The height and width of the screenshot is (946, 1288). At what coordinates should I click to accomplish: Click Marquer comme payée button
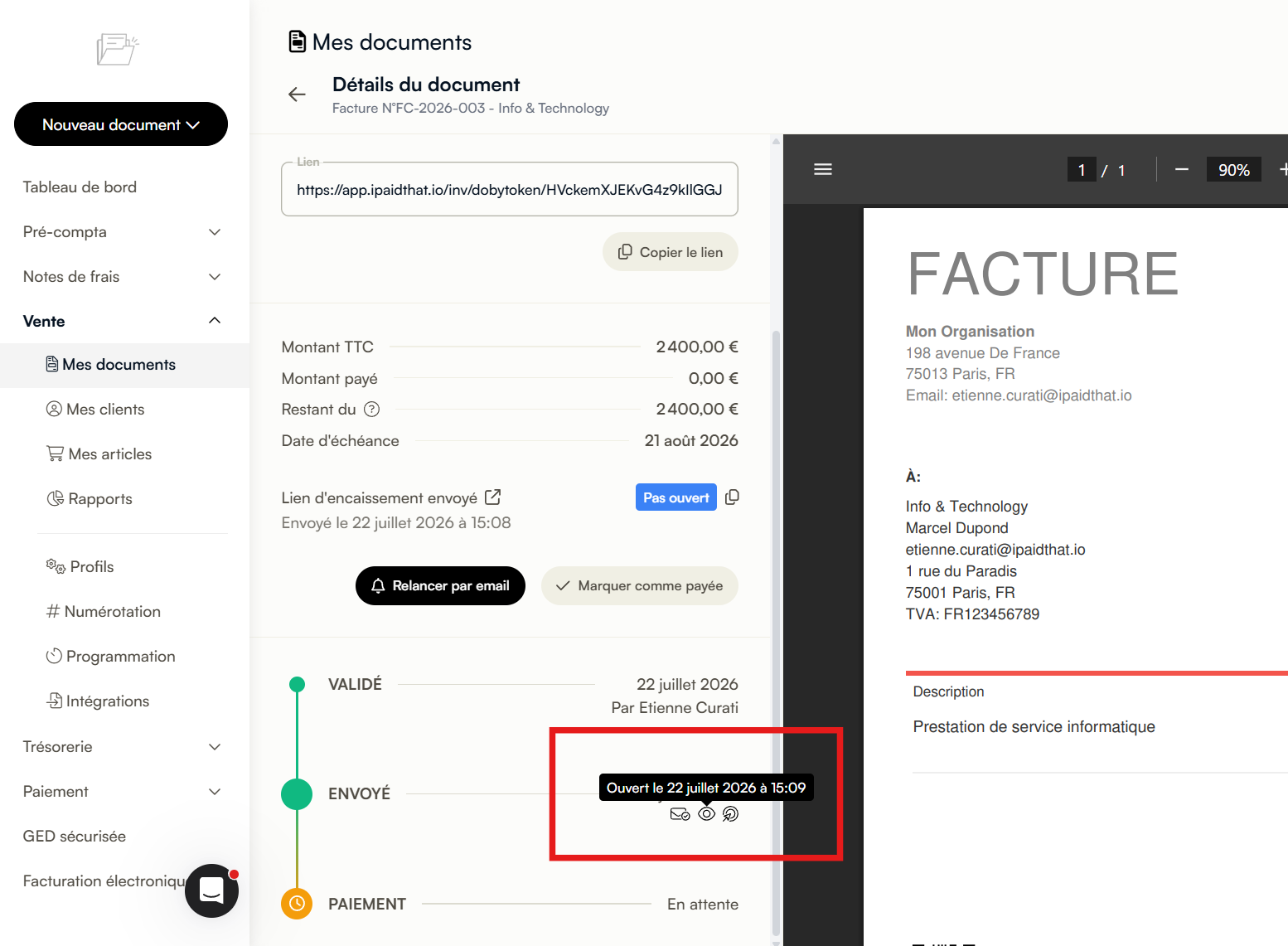640,586
